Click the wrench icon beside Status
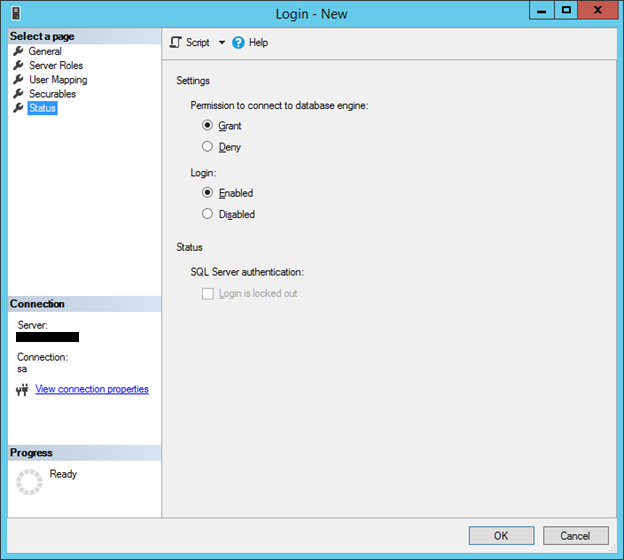Image resolution: width=624 pixels, height=560 pixels. click(18, 108)
